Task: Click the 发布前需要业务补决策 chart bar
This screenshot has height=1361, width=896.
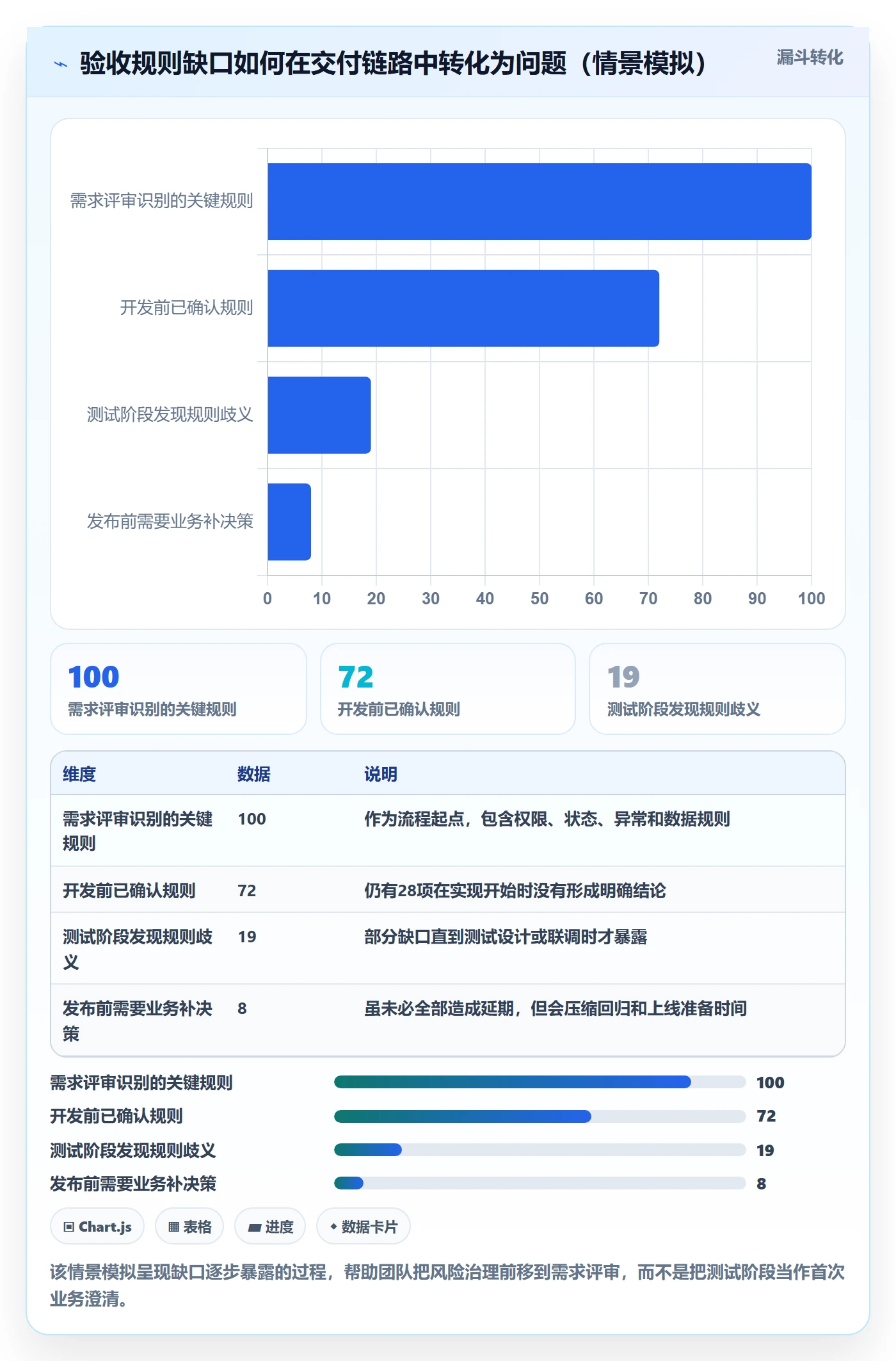Action: coord(289,522)
